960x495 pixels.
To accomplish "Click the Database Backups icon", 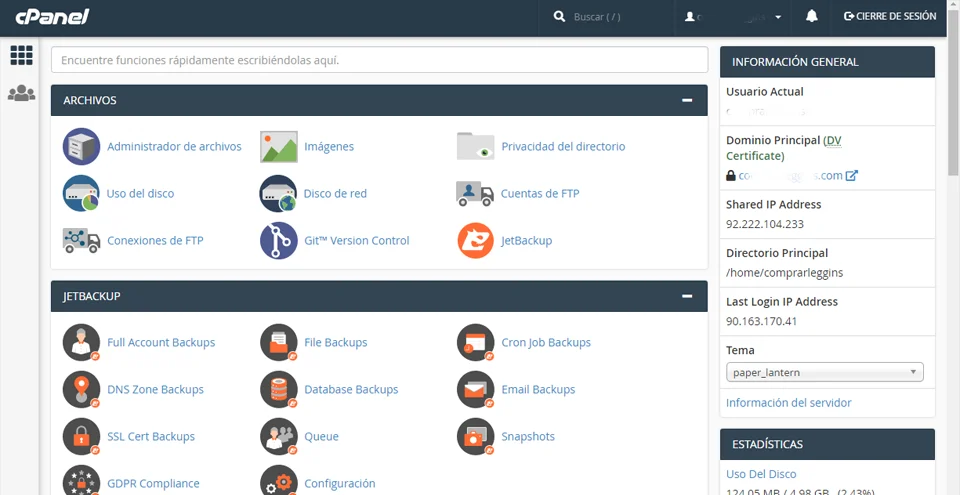I will [x=279, y=390].
